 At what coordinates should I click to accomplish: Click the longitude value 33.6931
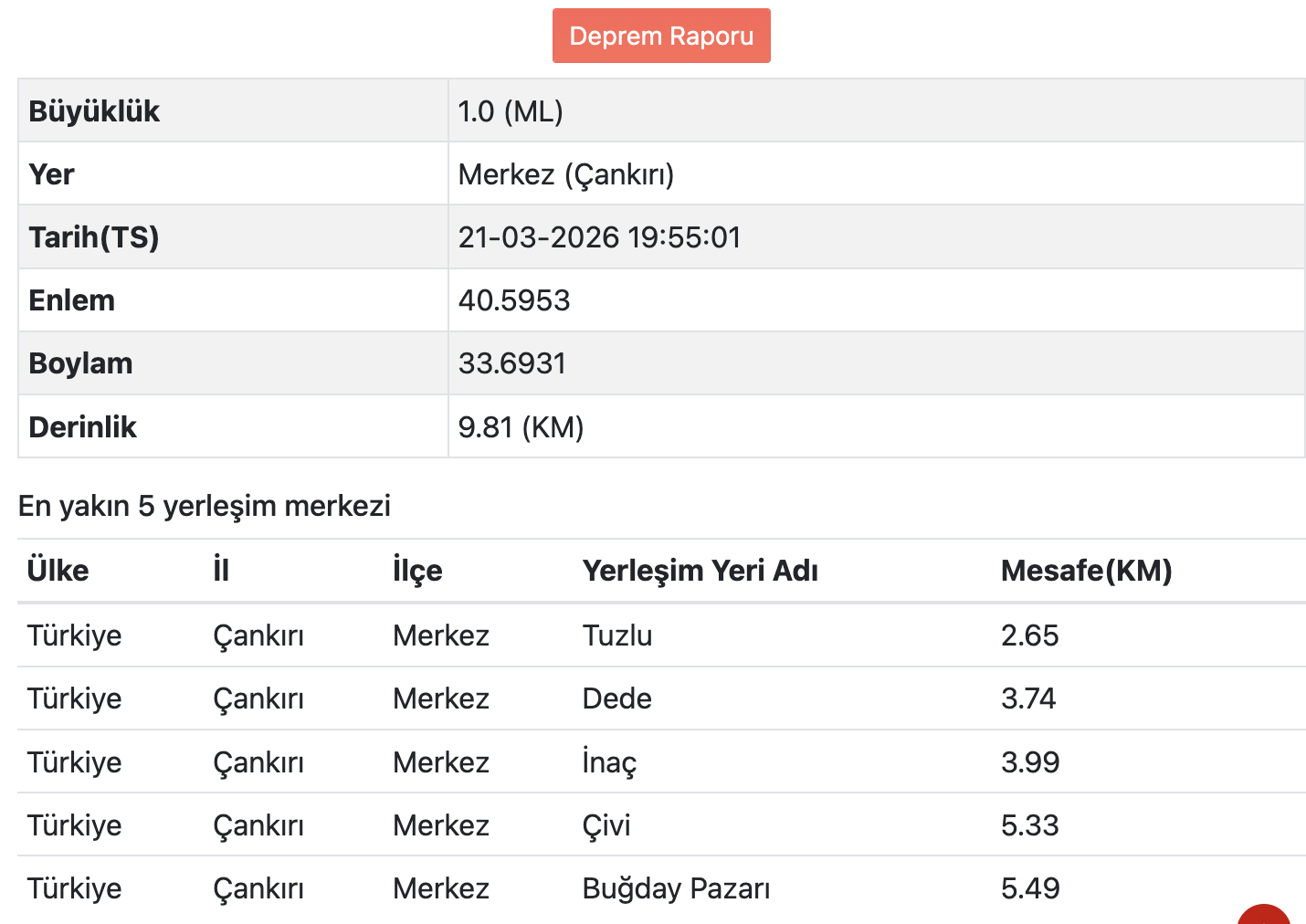tap(512, 363)
